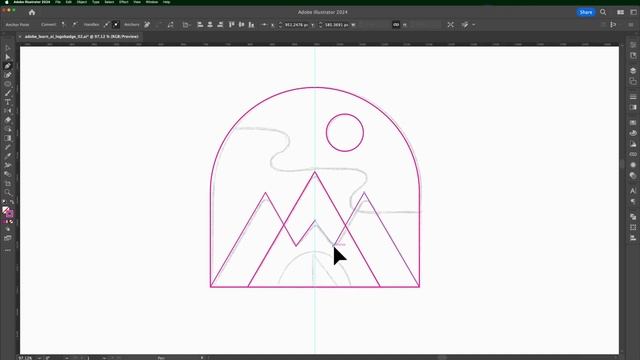The image size is (640, 360).
Task: Open Edit Toolbar three-dots button
Action: click(8, 250)
